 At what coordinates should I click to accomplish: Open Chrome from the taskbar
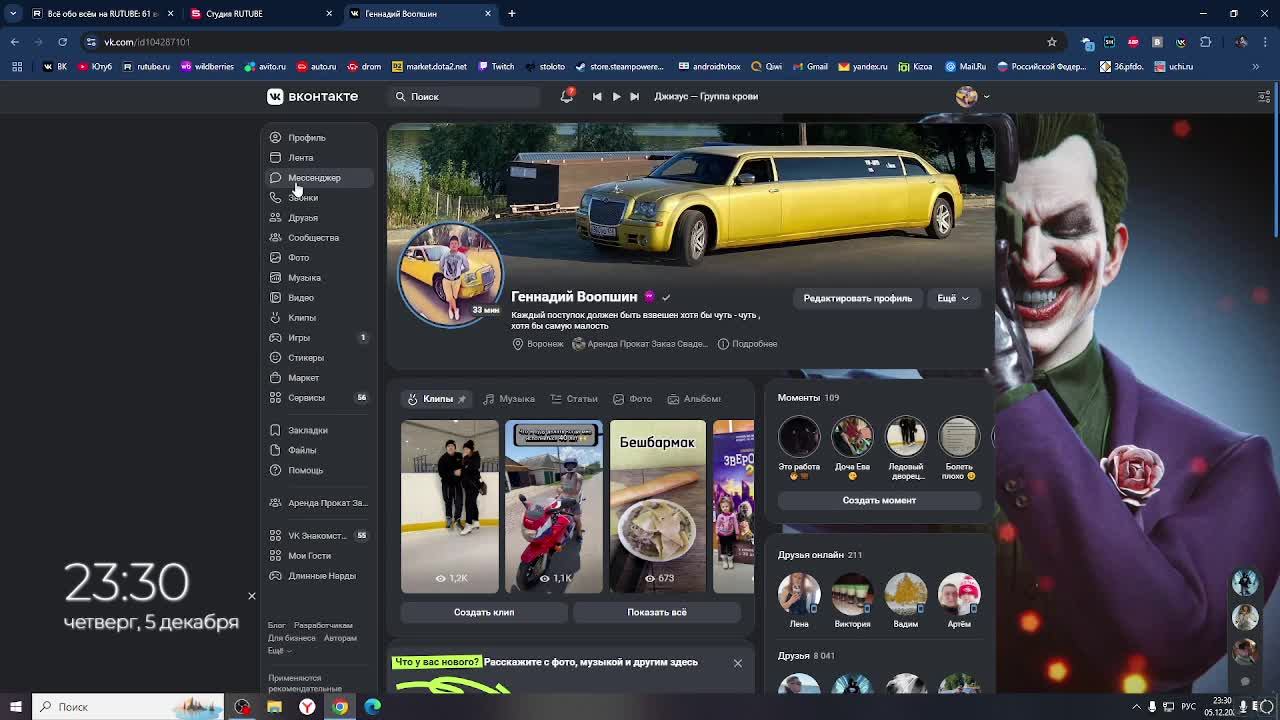340,707
